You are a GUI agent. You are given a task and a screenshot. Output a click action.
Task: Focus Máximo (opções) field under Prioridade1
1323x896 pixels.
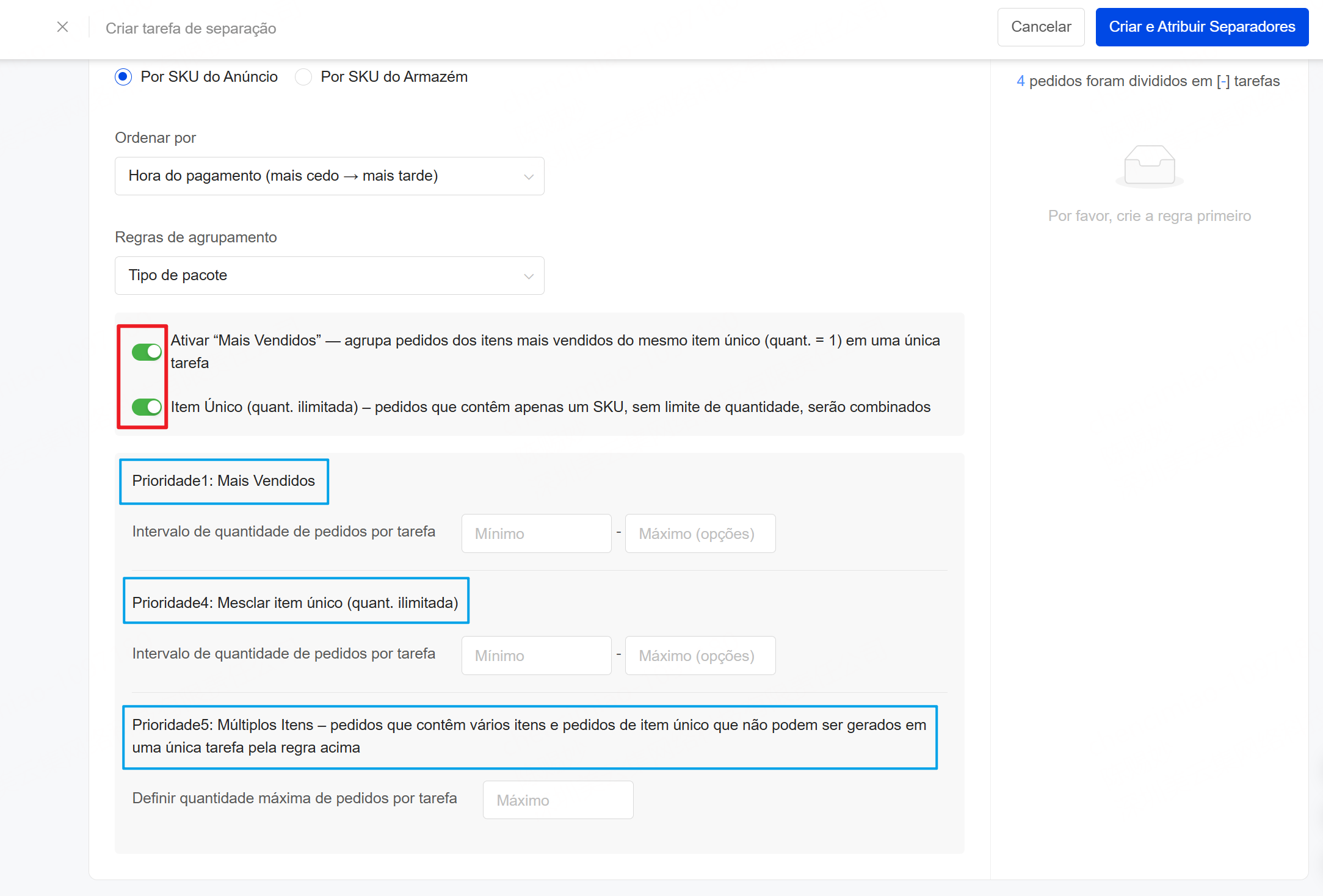pos(700,533)
